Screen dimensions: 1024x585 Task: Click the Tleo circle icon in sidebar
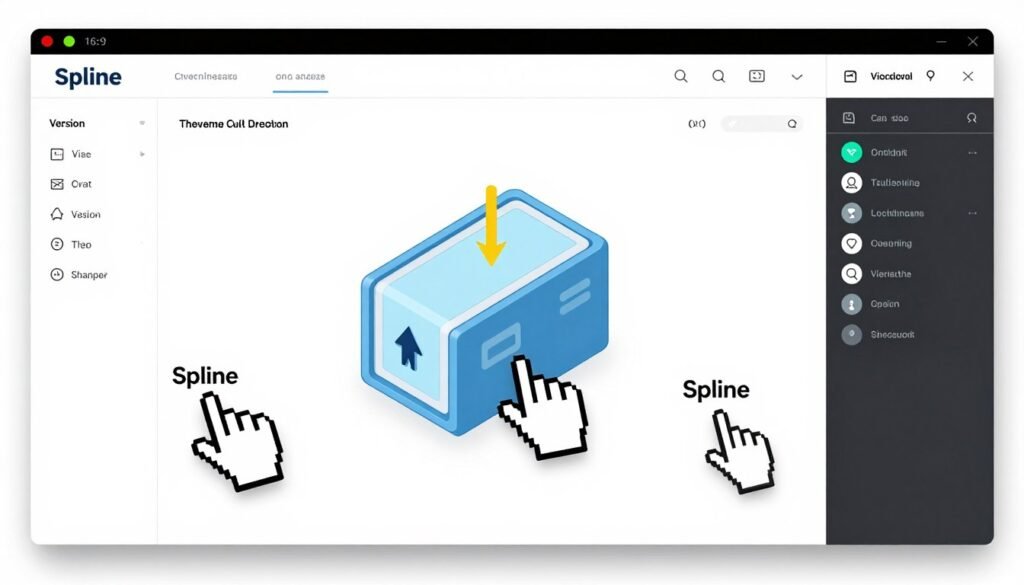57,244
